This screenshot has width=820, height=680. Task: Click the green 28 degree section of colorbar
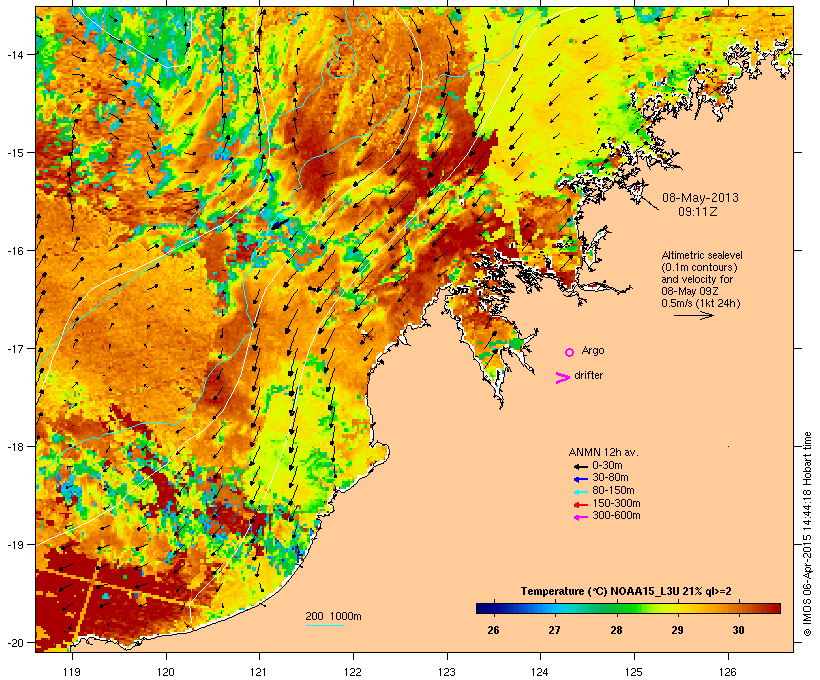click(x=617, y=608)
